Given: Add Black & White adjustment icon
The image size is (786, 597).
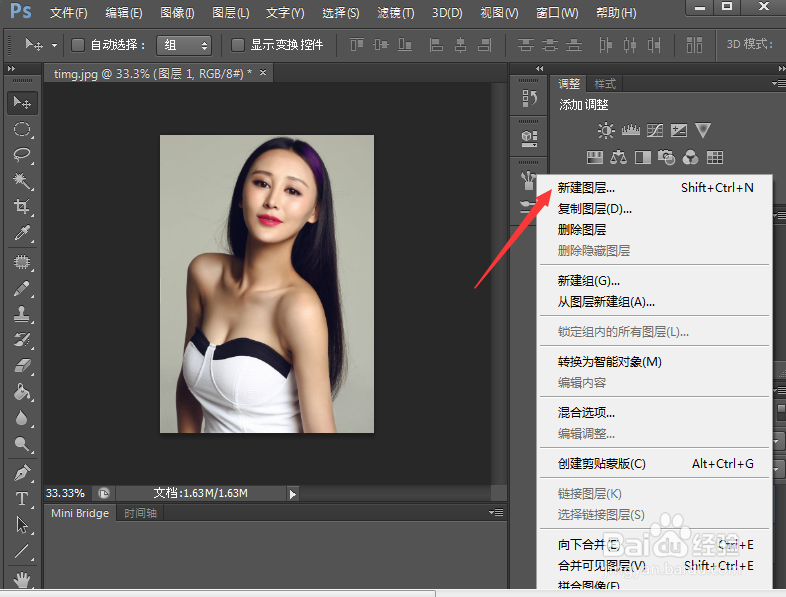Looking at the screenshot, I should point(643,158).
